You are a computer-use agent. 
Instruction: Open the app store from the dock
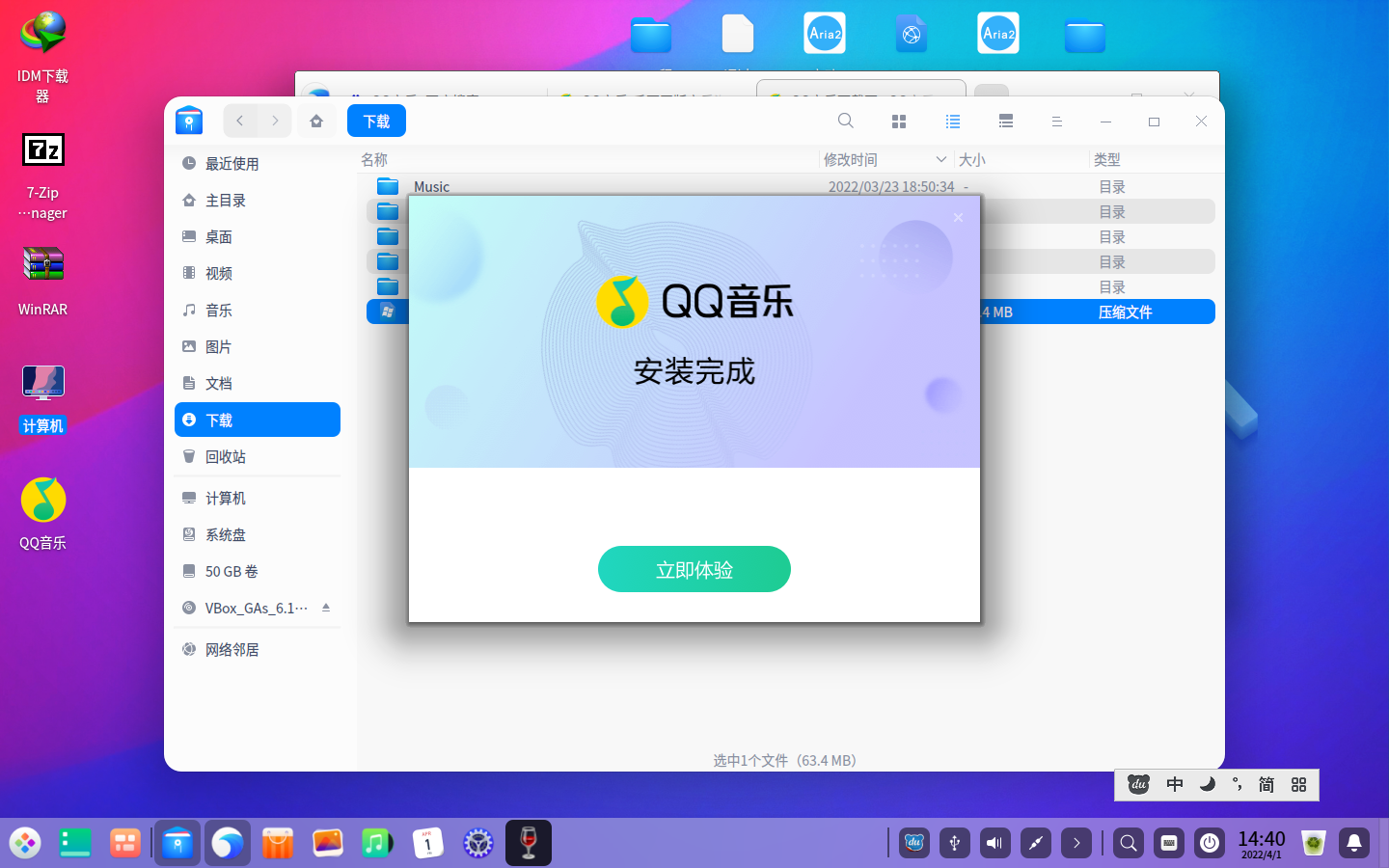278,843
